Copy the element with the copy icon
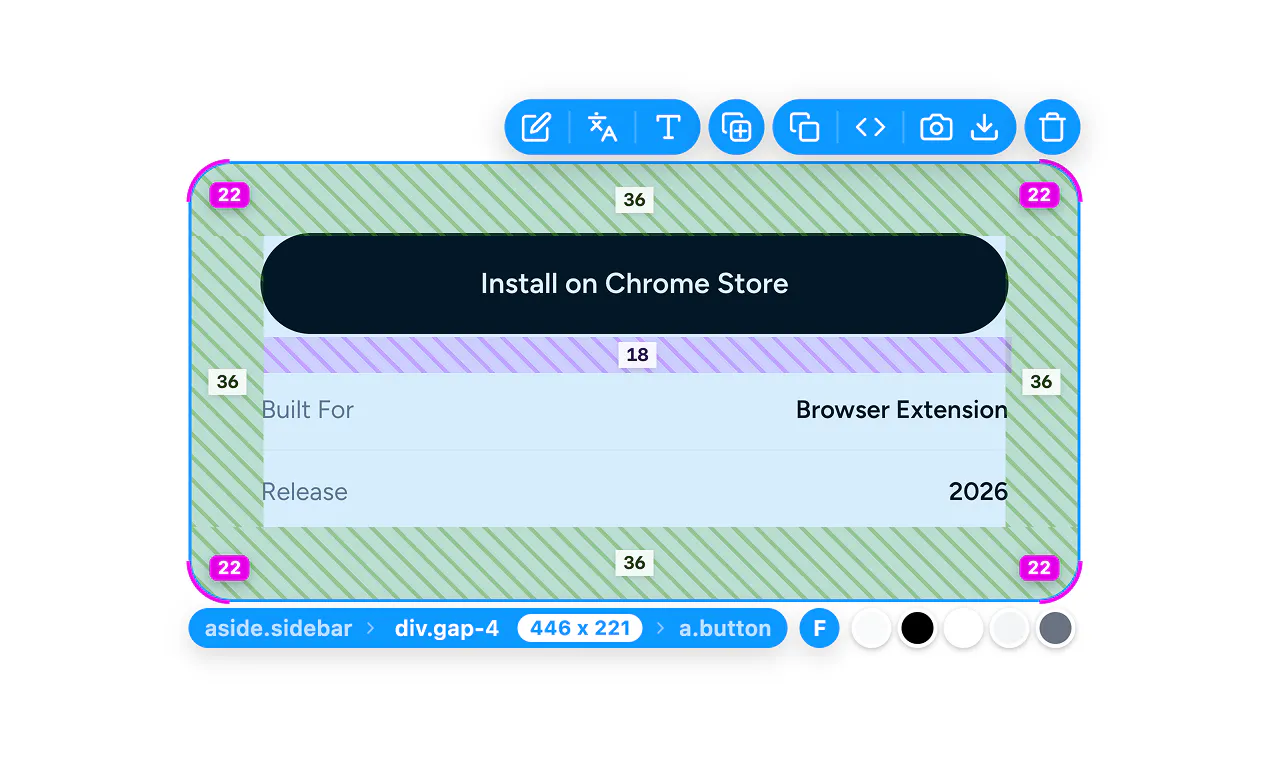Viewport: 1270px width, 760px height. tap(804, 127)
